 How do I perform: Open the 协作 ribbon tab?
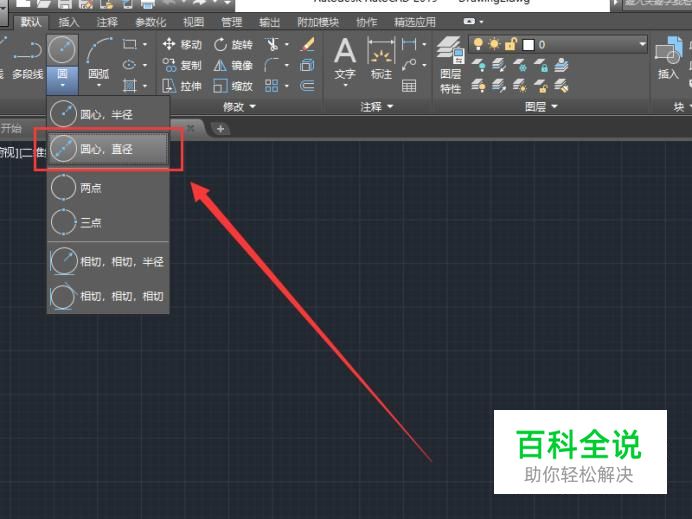point(367,22)
